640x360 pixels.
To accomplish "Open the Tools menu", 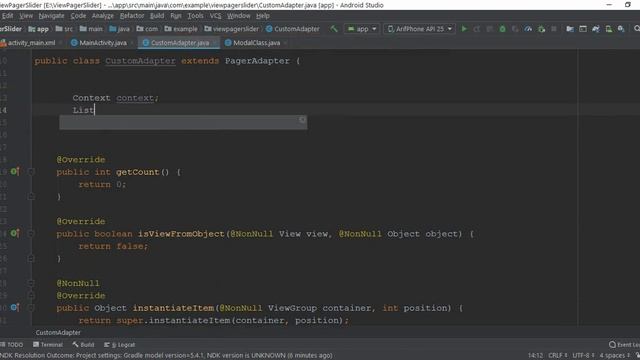I will pos(195,16).
